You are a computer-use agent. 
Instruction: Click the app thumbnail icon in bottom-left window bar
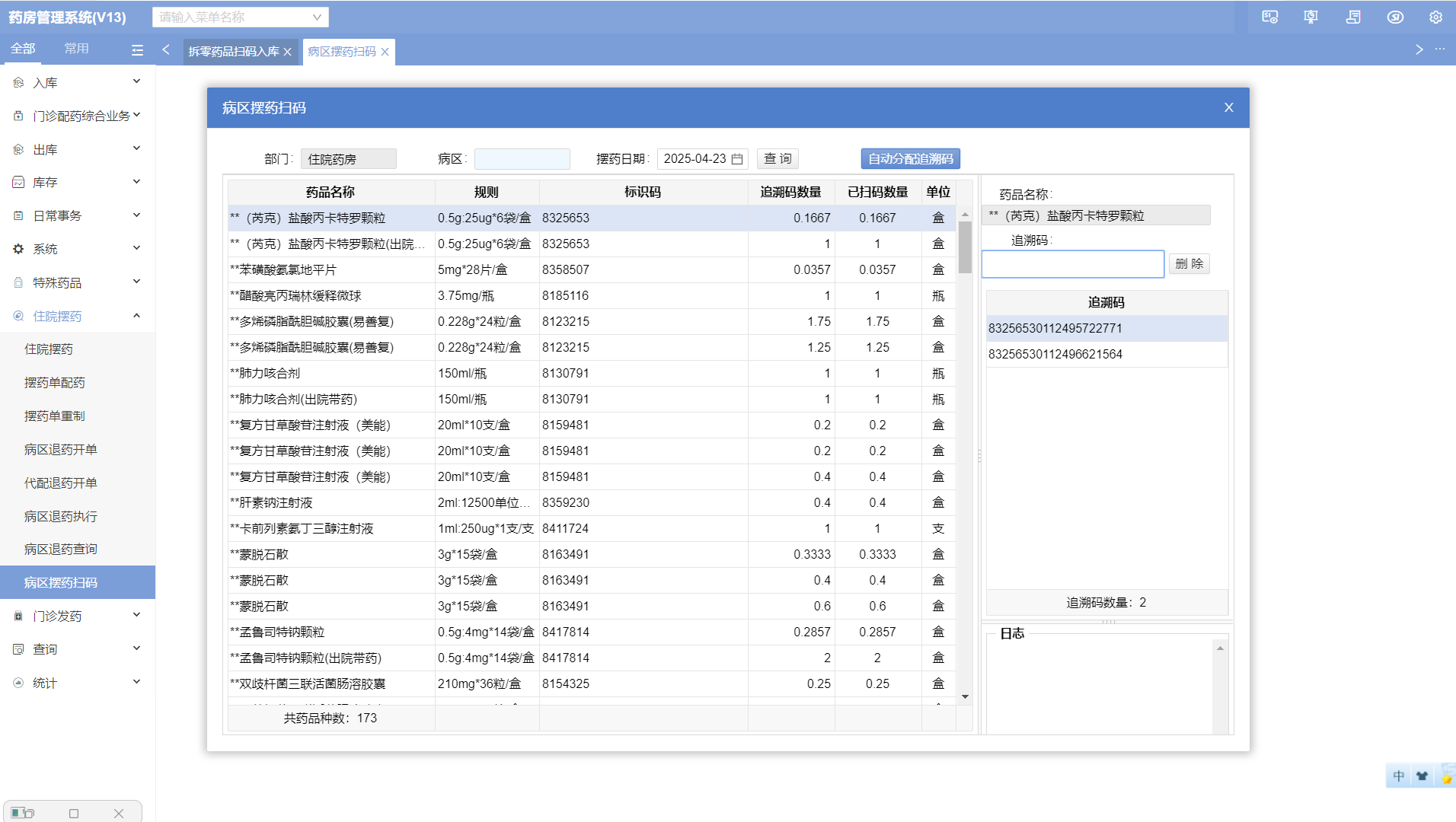(22, 813)
